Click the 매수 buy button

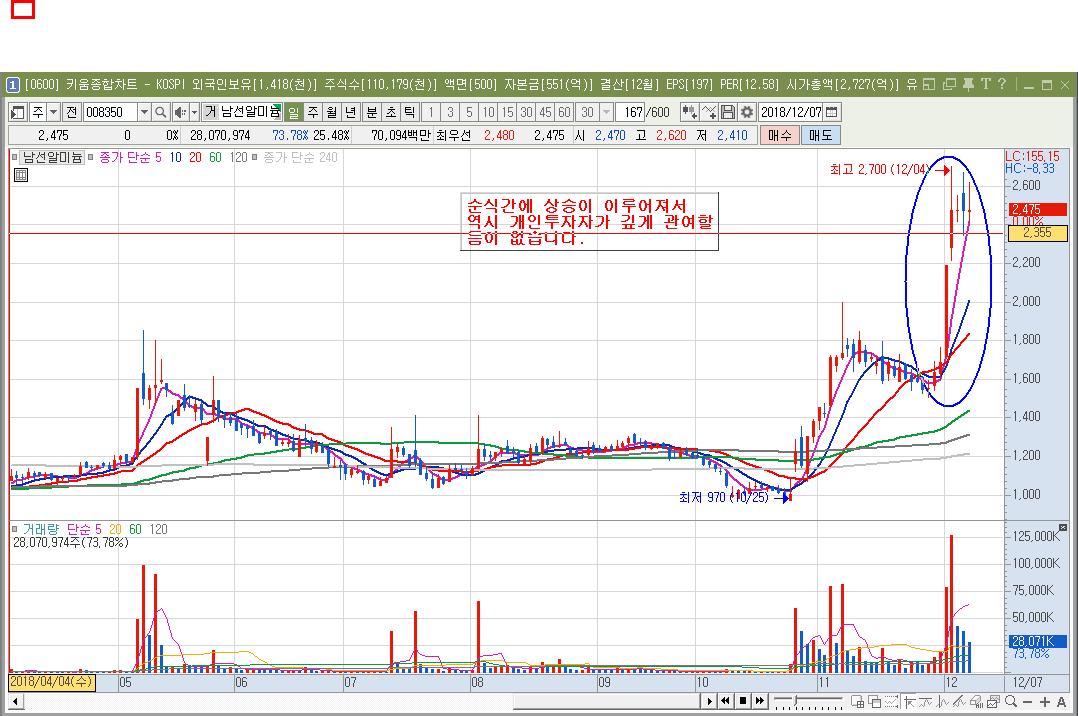pyautogui.click(x=780, y=135)
